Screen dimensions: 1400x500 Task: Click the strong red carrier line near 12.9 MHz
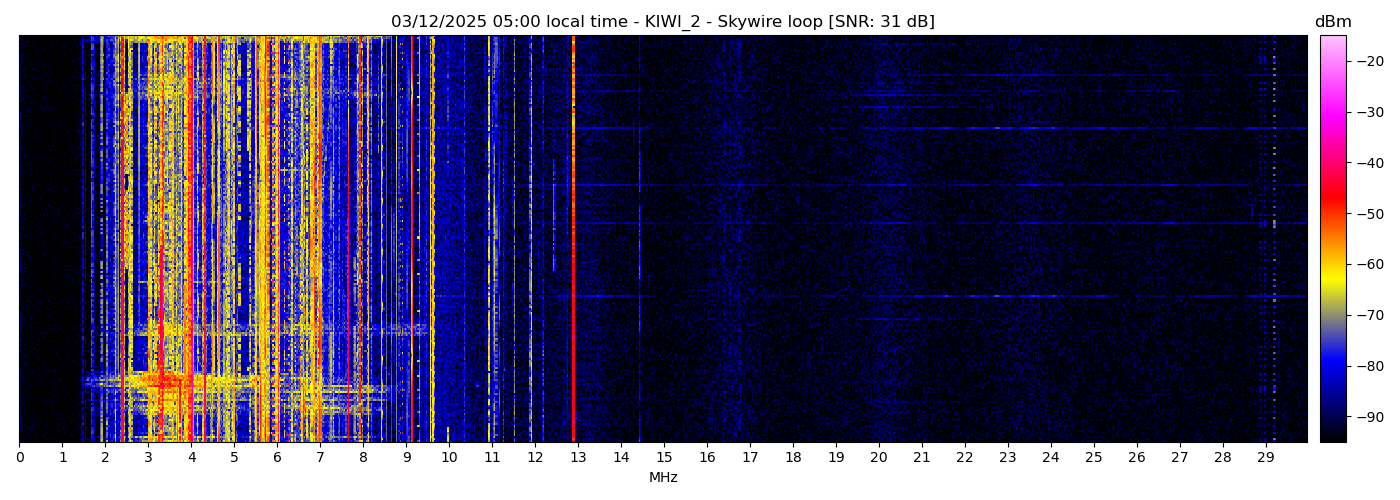click(x=573, y=240)
